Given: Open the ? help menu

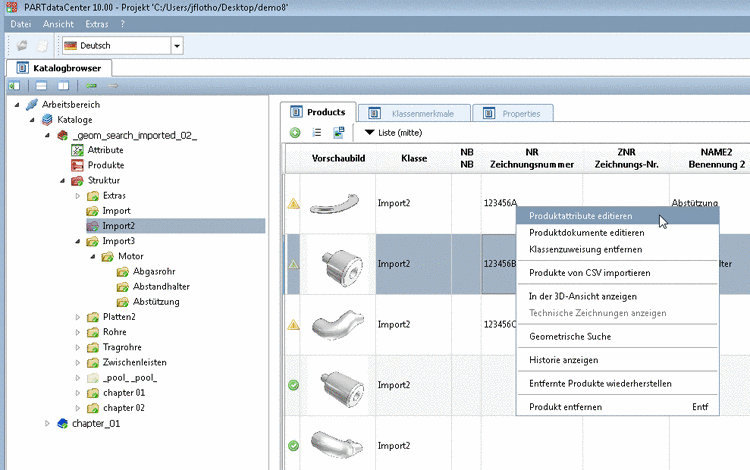Looking at the screenshot, I should (x=122, y=24).
